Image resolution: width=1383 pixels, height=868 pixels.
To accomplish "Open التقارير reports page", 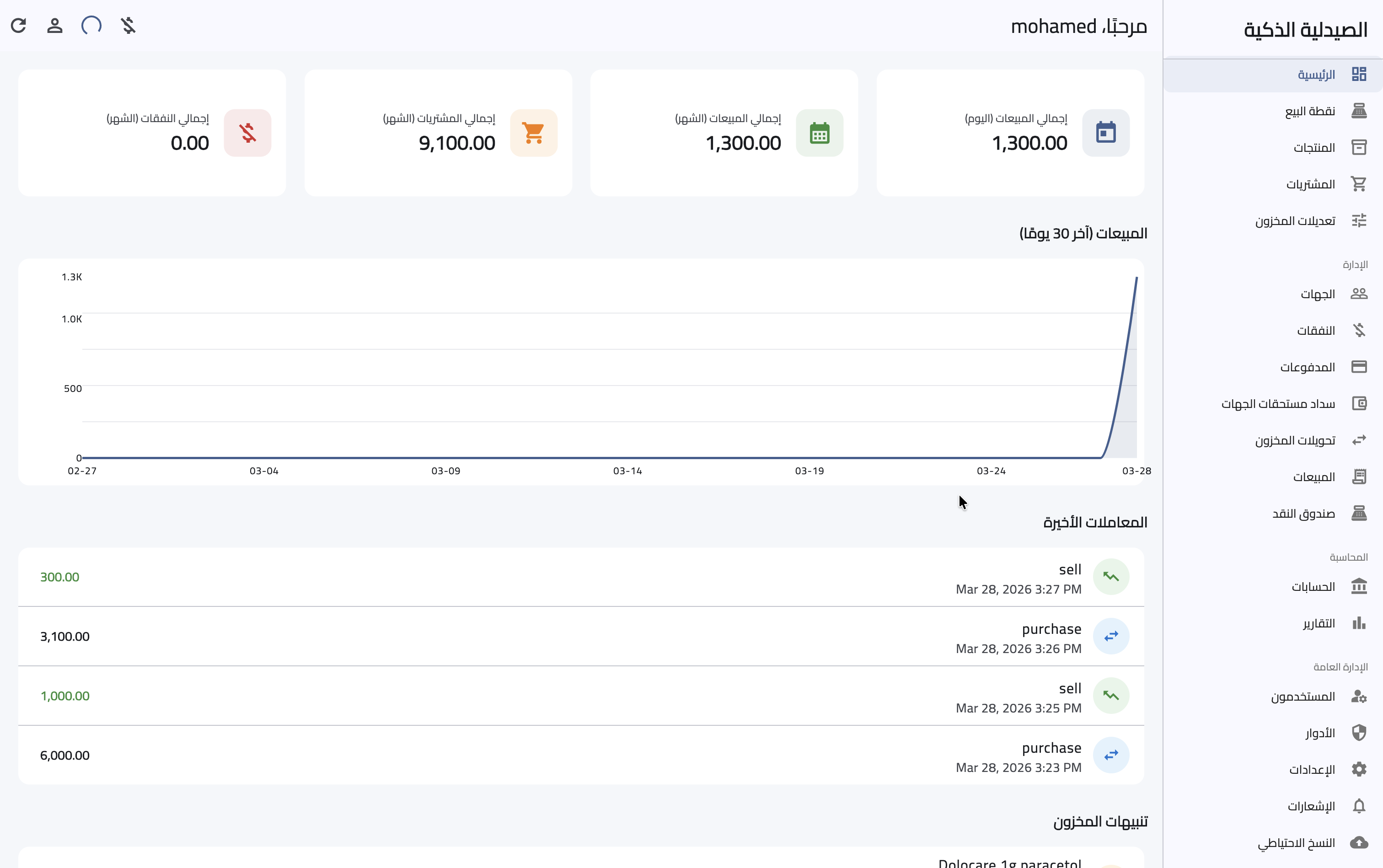I will click(1318, 623).
